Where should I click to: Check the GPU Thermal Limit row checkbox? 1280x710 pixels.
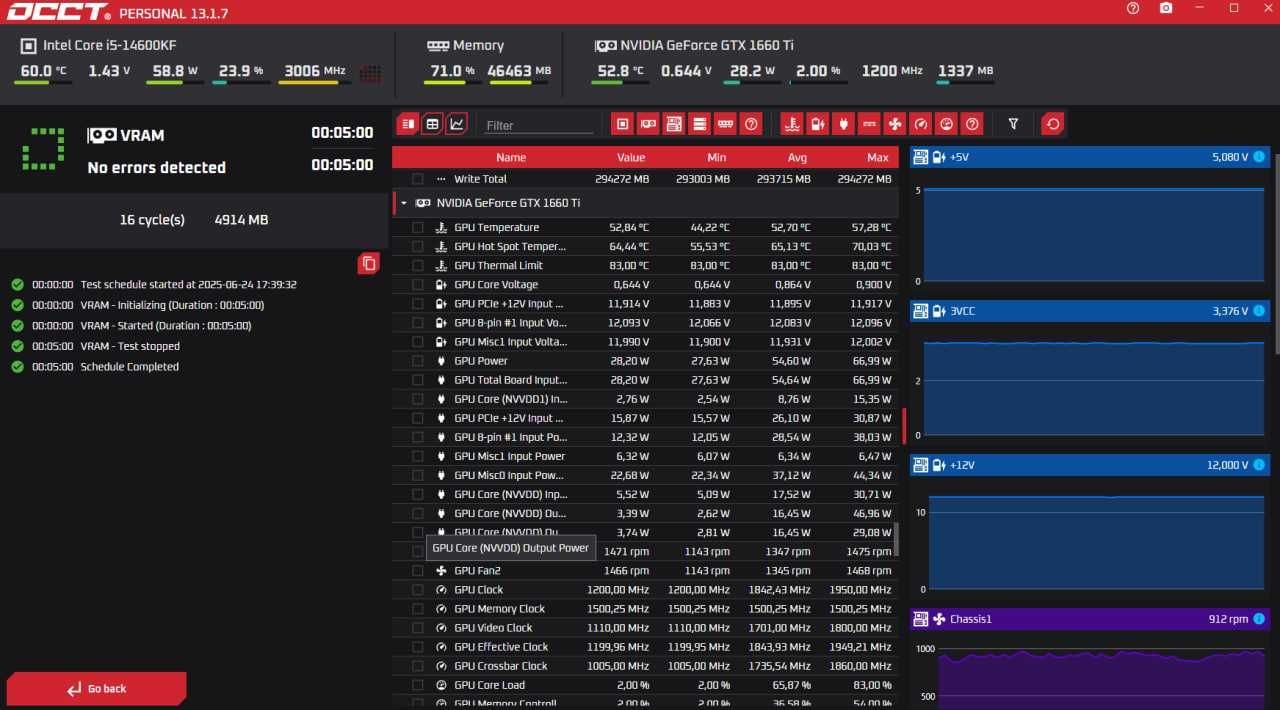click(x=417, y=266)
